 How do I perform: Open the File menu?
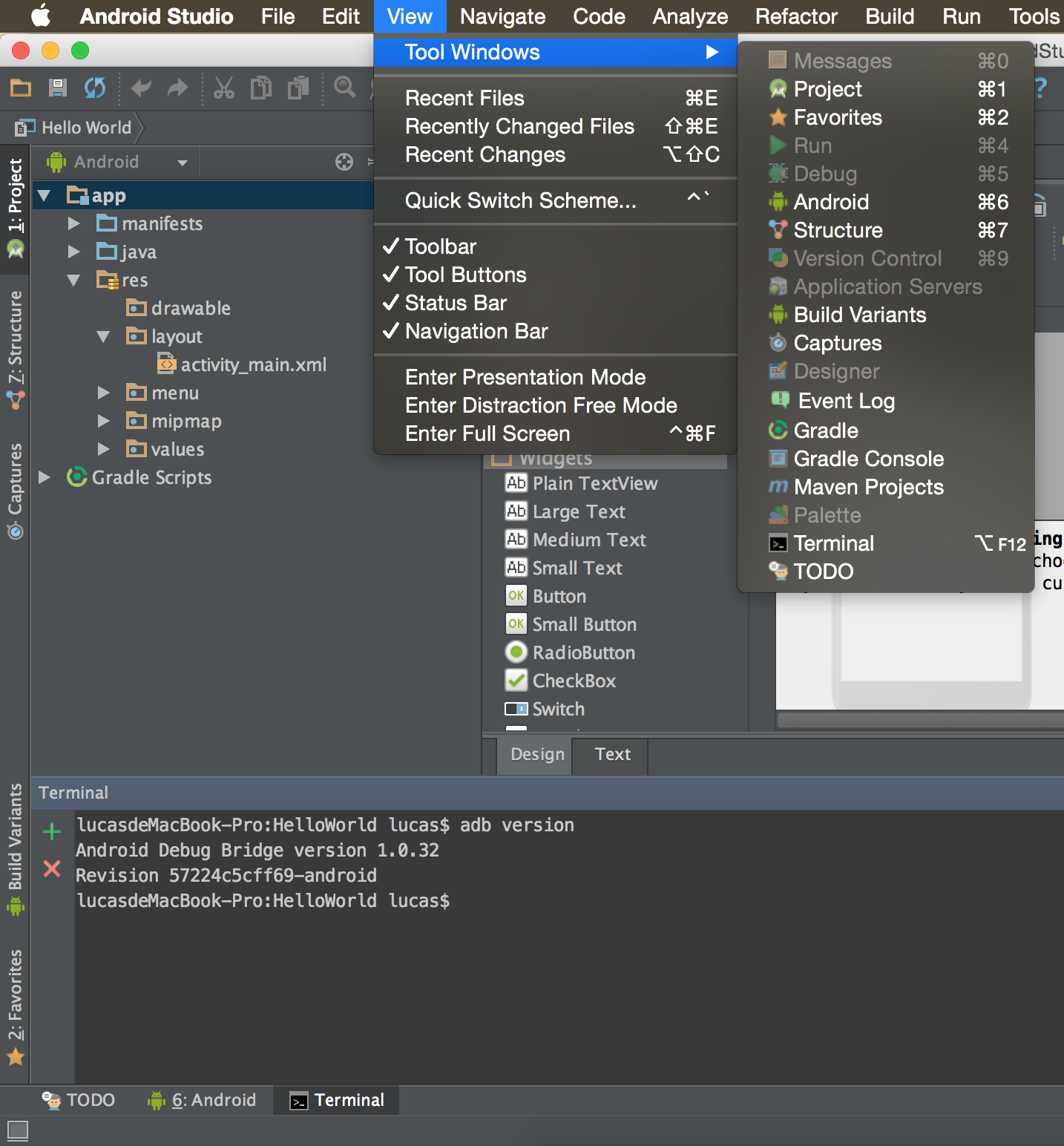[x=278, y=16]
